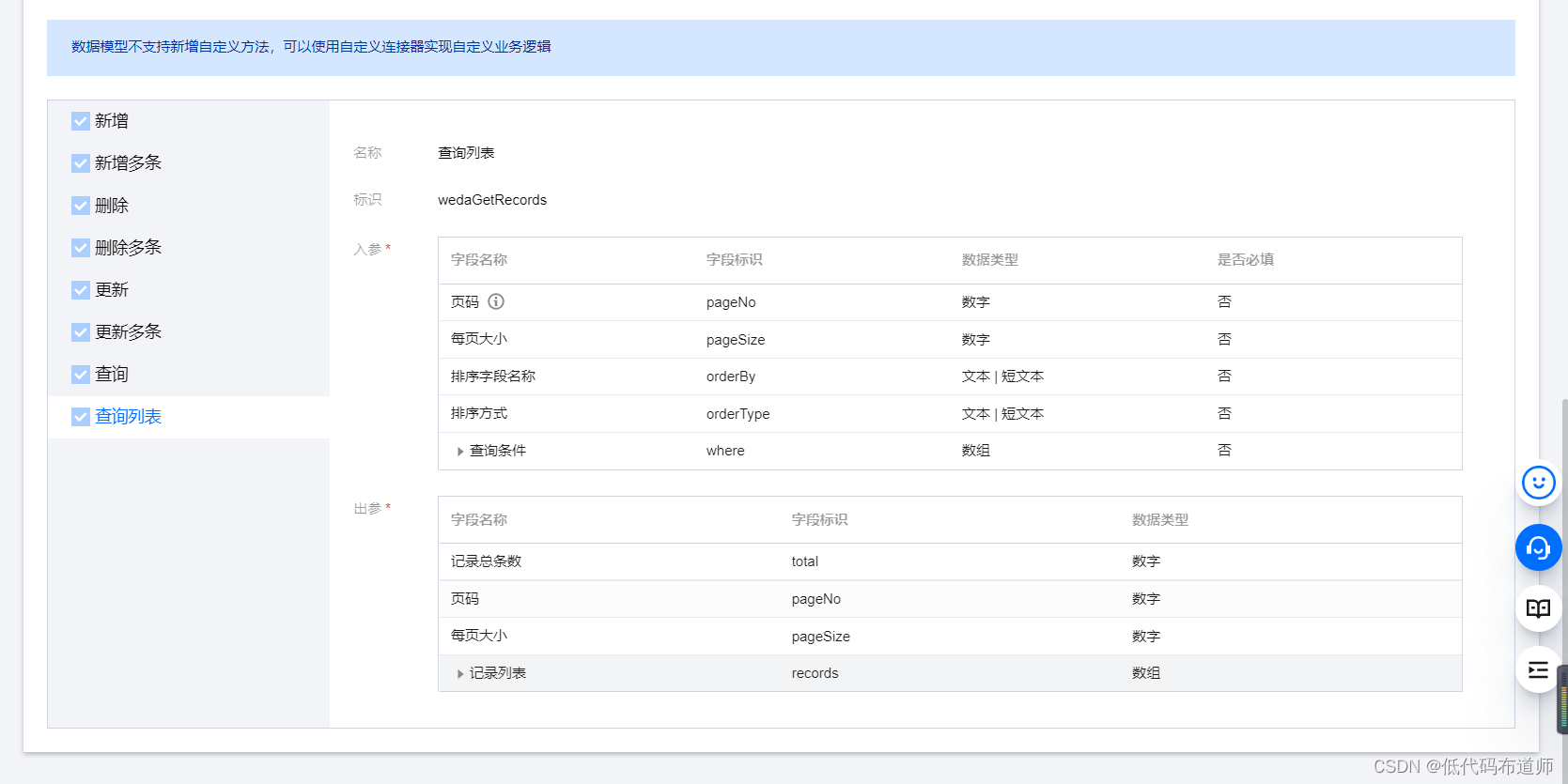This screenshot has width=1568, height=784.
Task: Select the 更新多条 method item
Action: pos(189,332)
